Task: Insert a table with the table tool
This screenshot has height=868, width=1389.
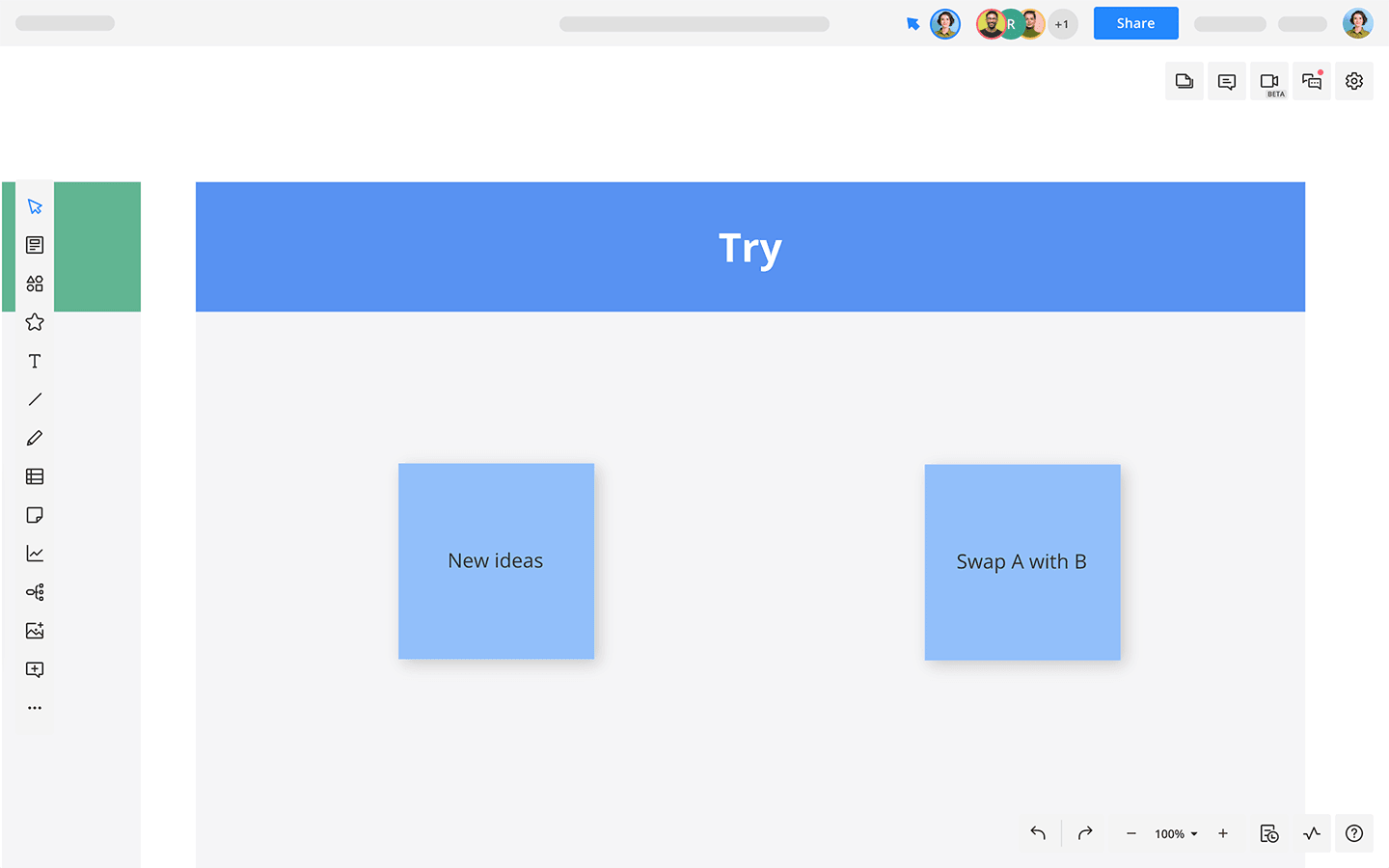Action: pos(35,476)
